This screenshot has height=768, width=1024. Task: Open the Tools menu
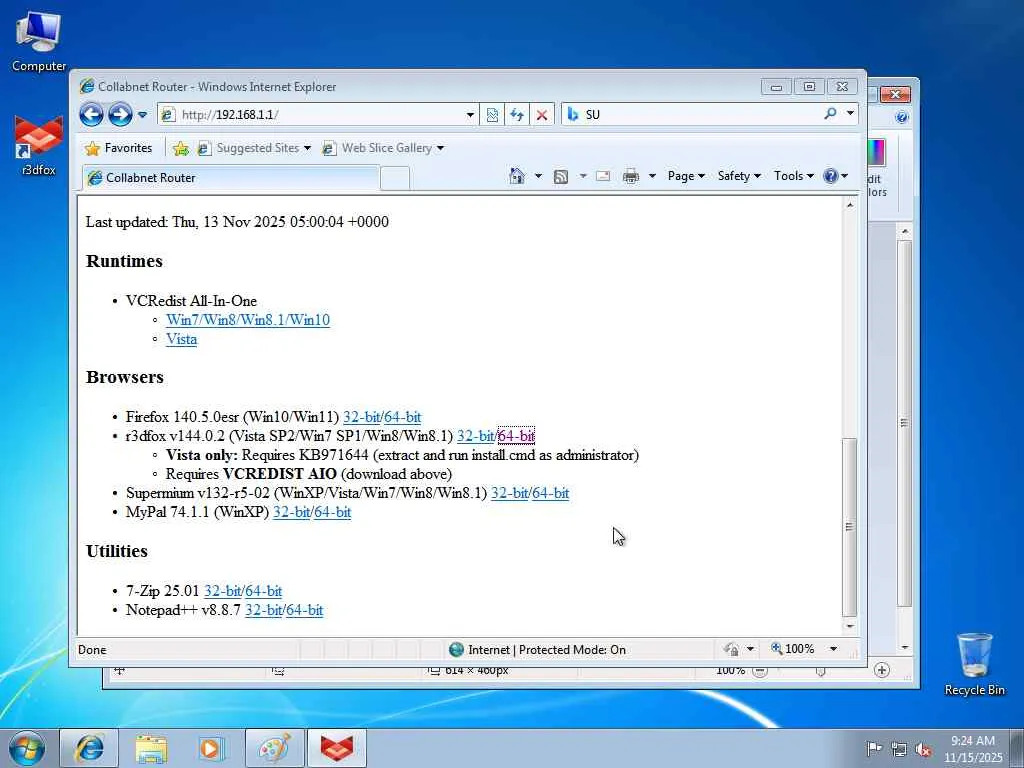[x=793, y=176]
